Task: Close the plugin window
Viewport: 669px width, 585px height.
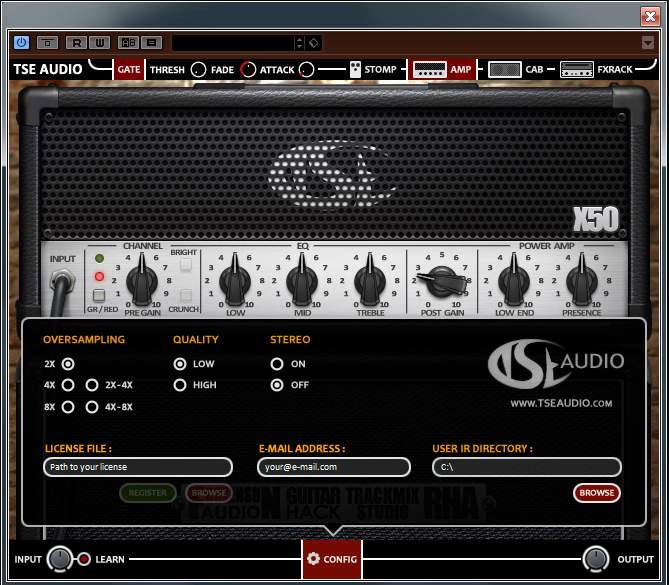Action: tap(650, 16)
